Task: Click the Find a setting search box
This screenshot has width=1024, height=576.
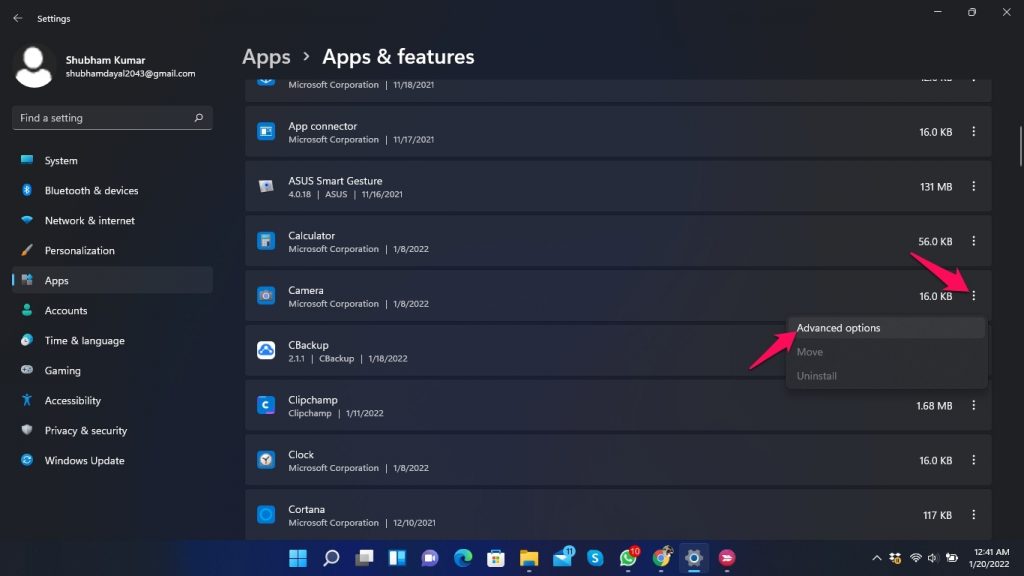Action: [100, 118]
